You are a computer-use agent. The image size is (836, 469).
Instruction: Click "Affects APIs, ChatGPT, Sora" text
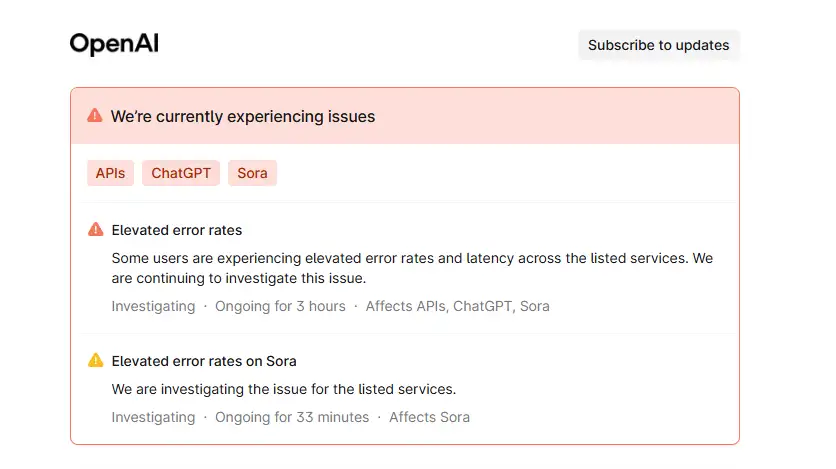tap(457, 306)
